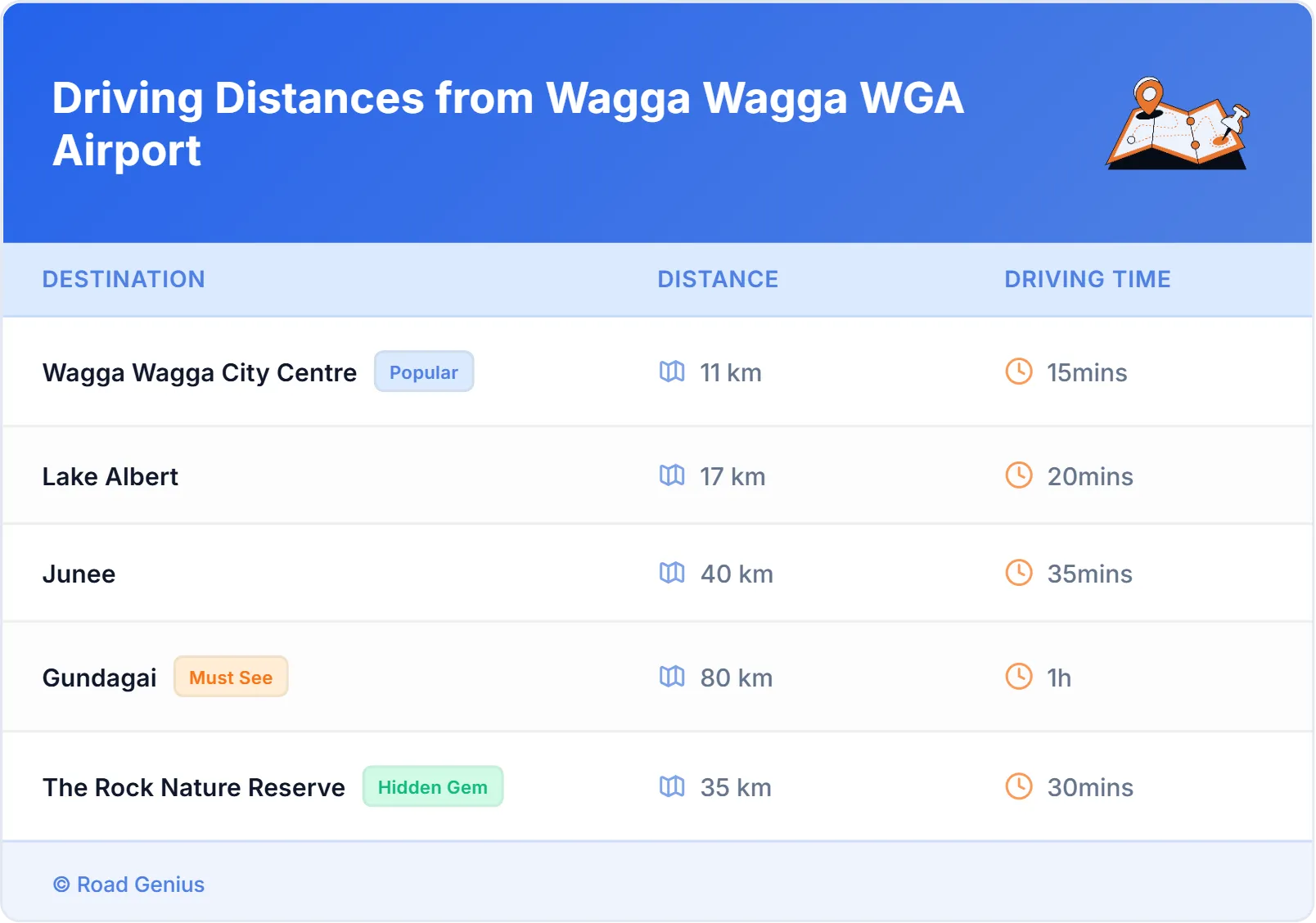
Task: Click the 35 km distance value
Action: pyautogui.click(x=736, y=787)
